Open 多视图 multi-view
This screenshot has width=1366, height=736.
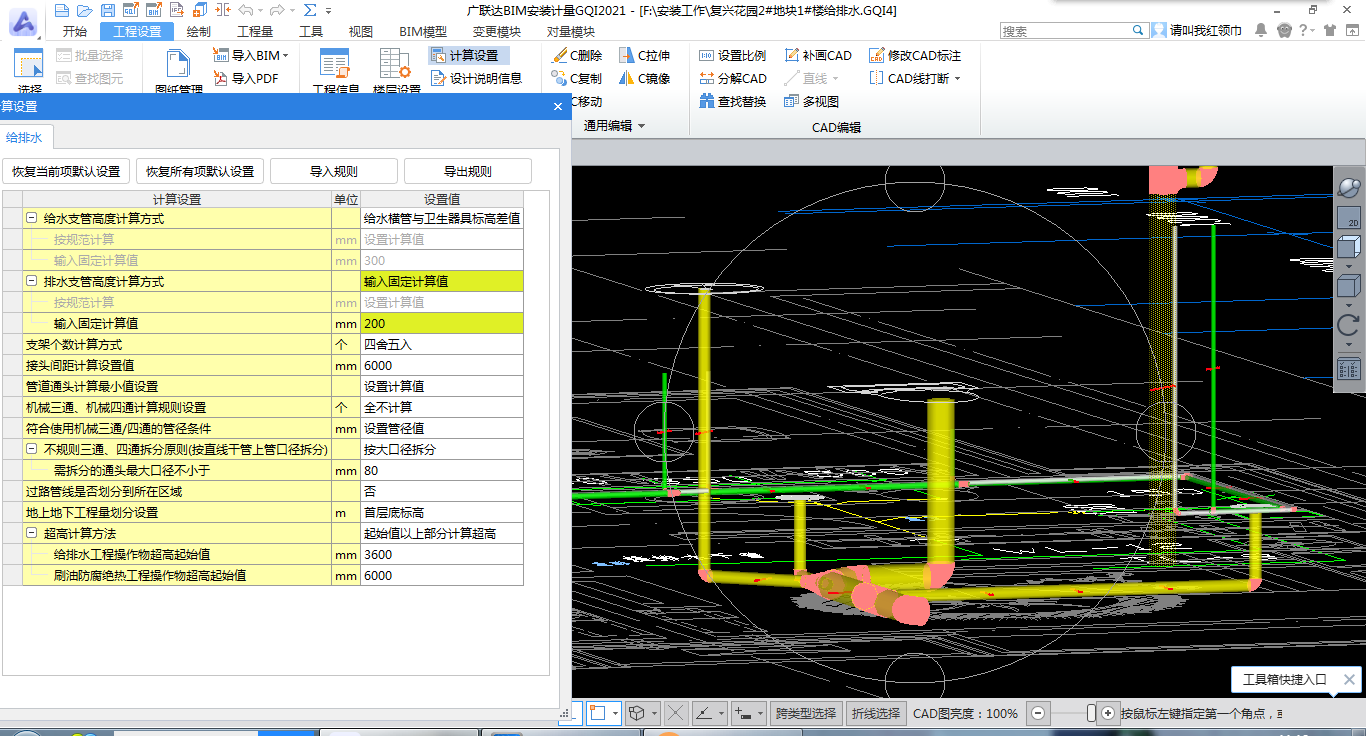click(x=811, y=102)
